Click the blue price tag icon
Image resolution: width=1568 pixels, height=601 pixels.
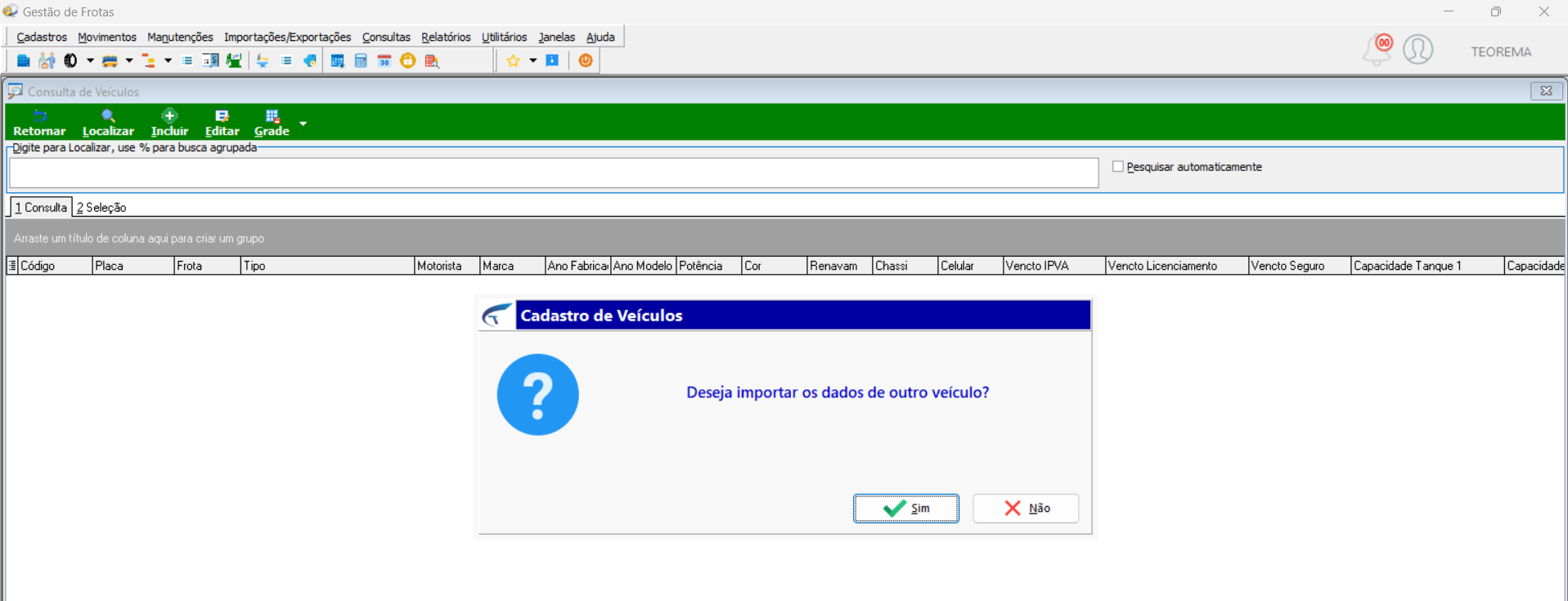pos(310,61)
